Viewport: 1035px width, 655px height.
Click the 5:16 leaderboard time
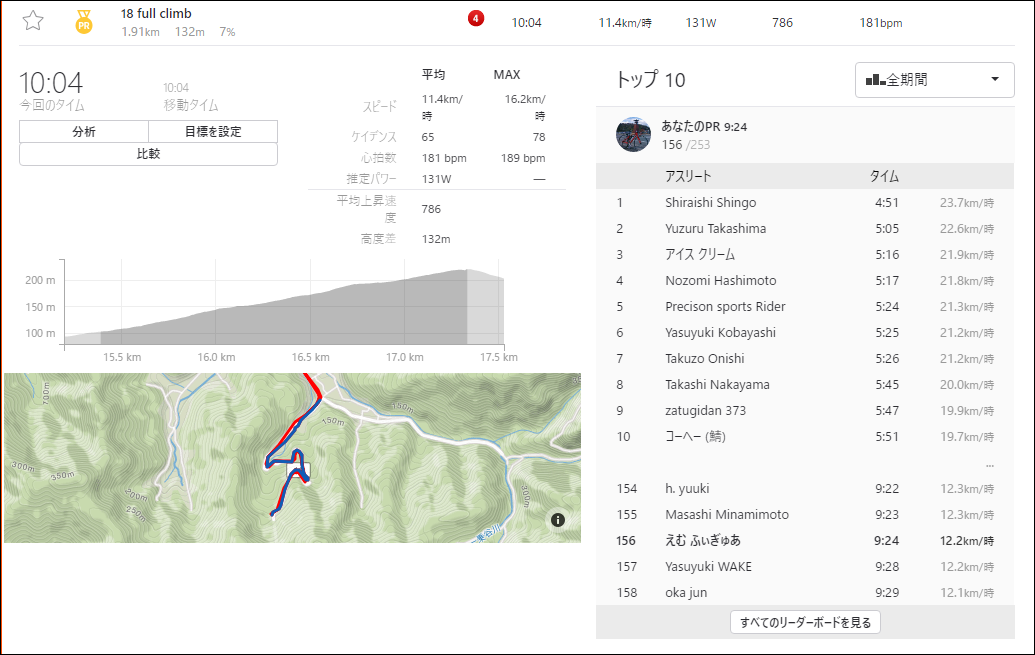[x=887, y=254]
